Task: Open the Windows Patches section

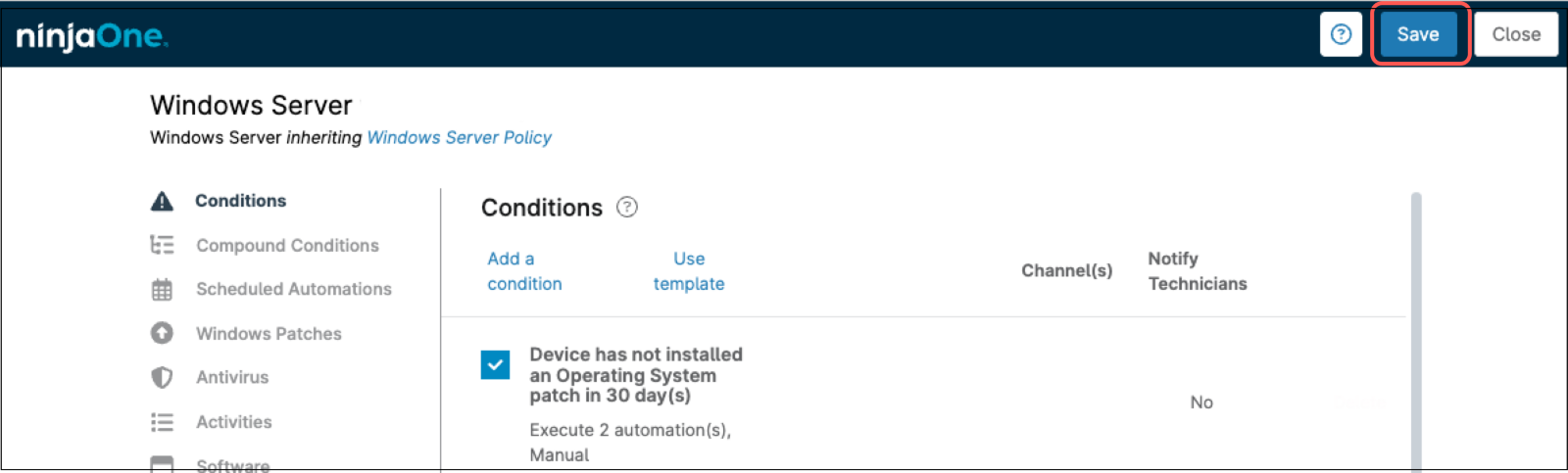Action: coord(269,333)
